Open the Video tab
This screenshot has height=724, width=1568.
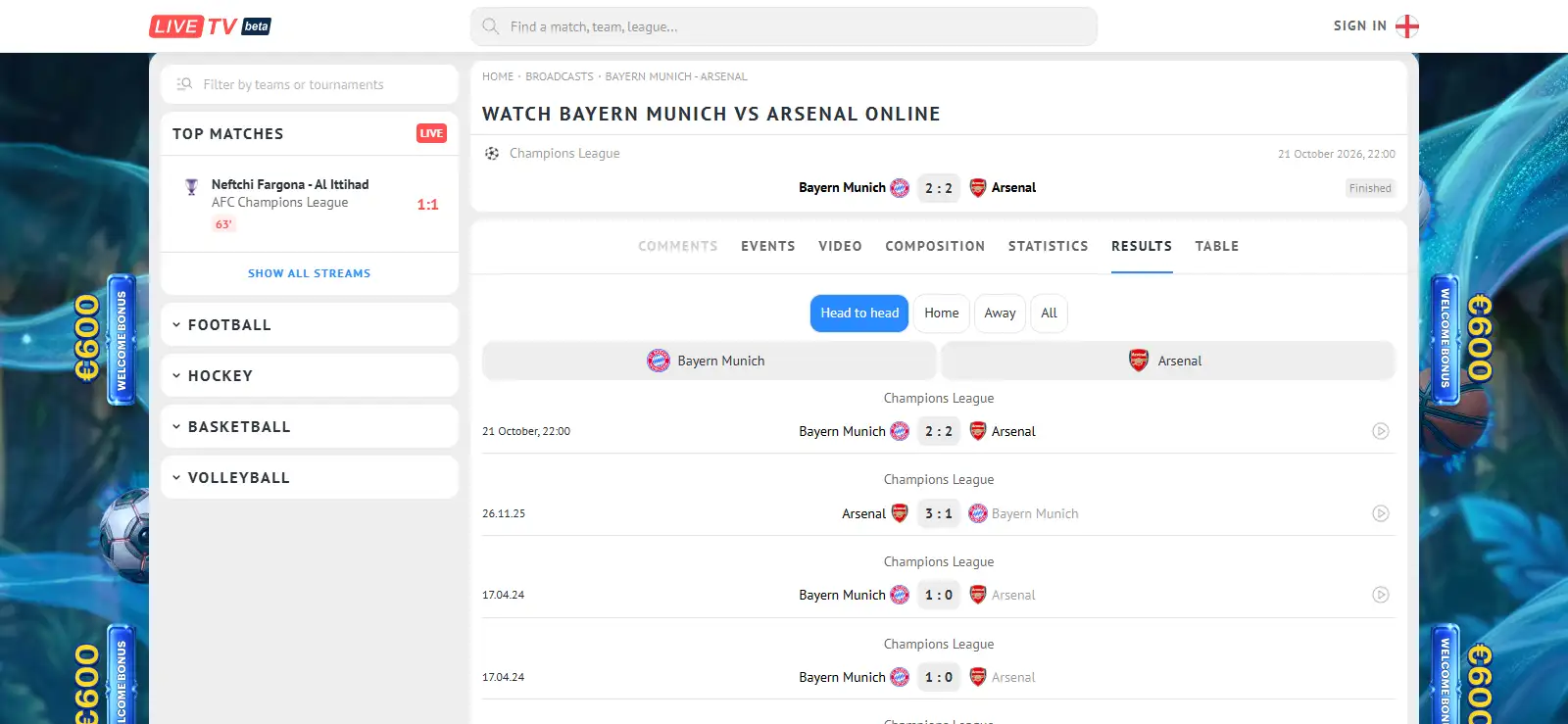pyautogui.click(x=841, y=246)
